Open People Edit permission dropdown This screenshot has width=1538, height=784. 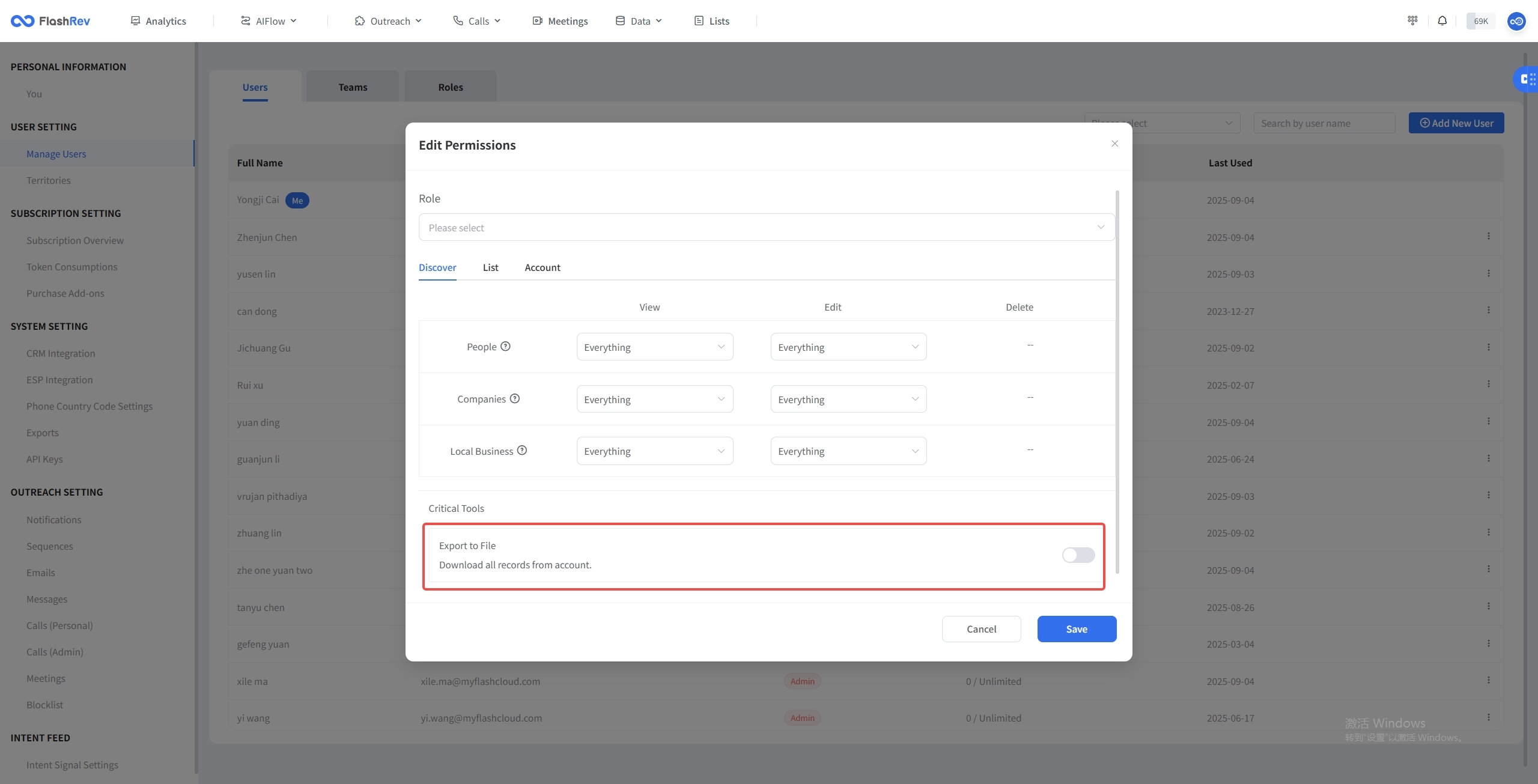(x=848, y=347)
